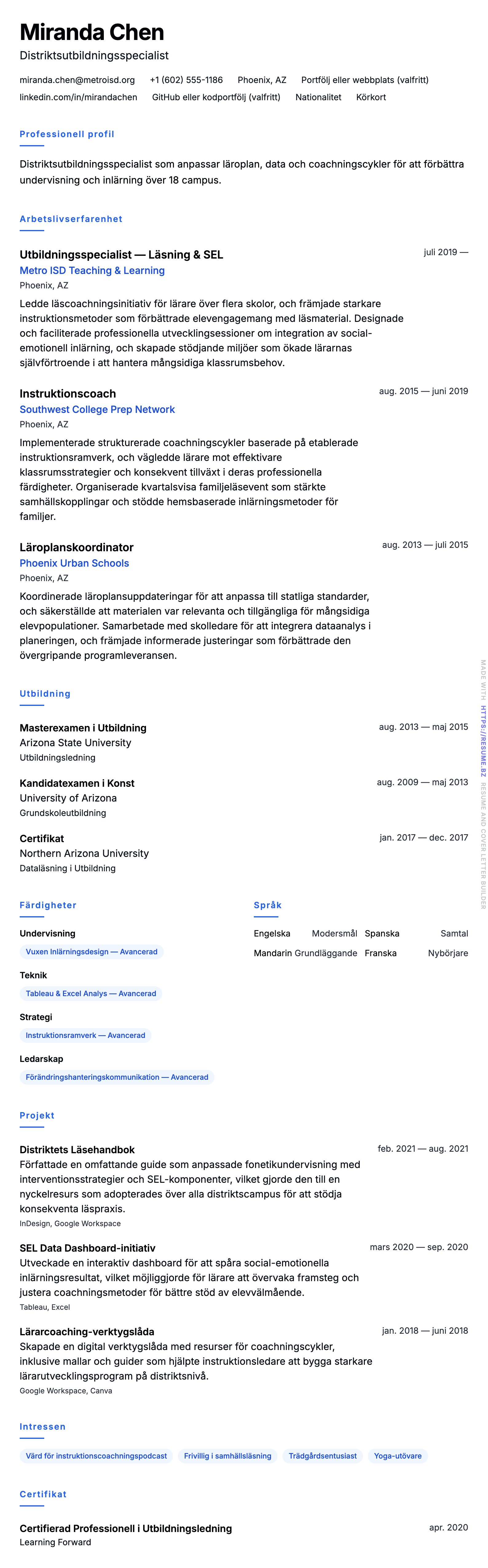
Task: Click the Miranda Chen name heading
Action: [x=92, y=32]
